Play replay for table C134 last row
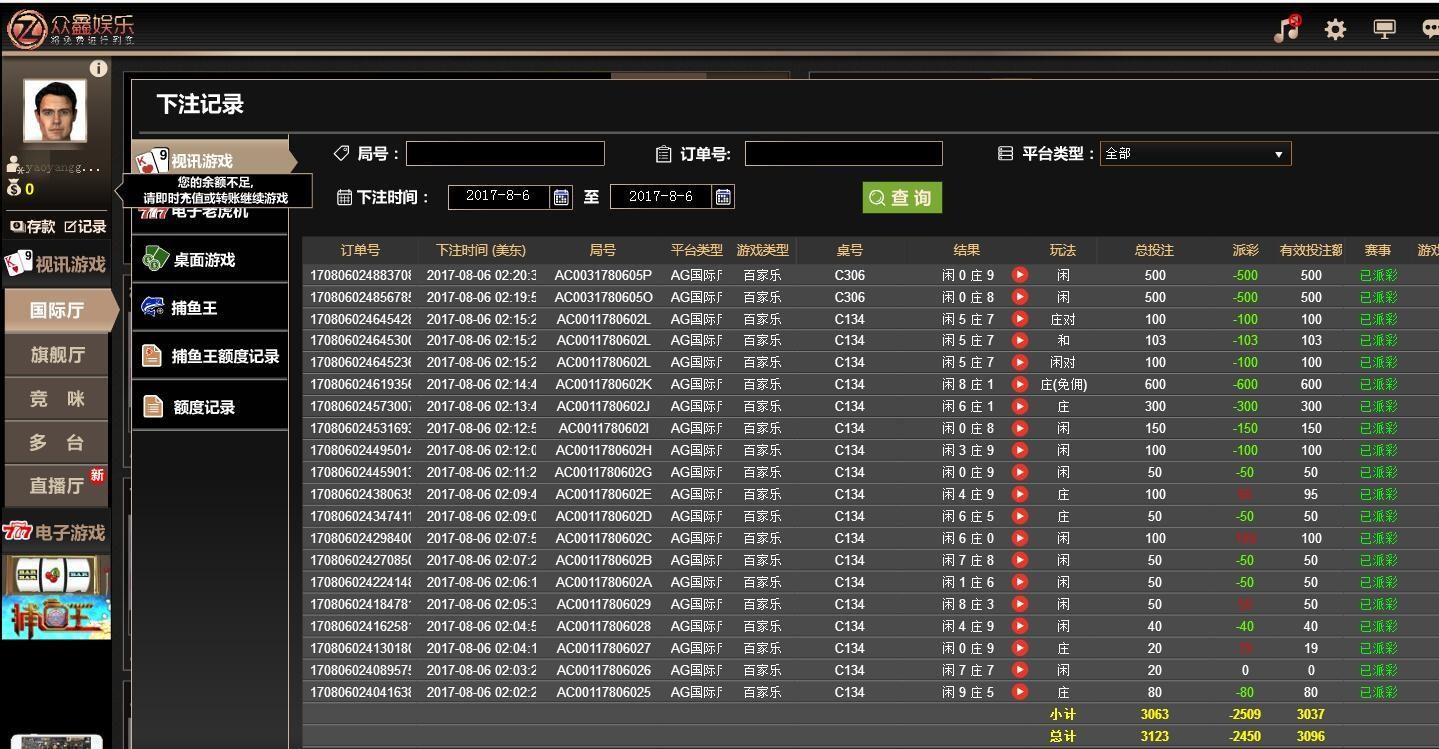 (1019, 692)
